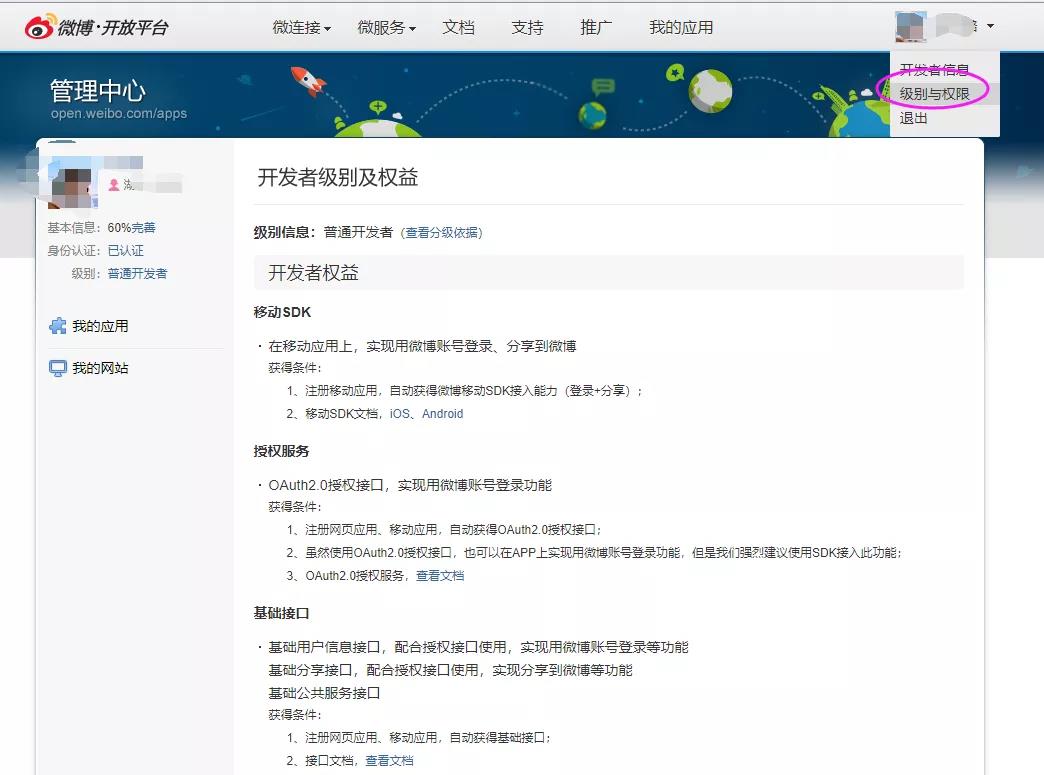Click the puzzle piece My Apps icon
Screen dimensions: 1044x775
click(x=58, y=326)
